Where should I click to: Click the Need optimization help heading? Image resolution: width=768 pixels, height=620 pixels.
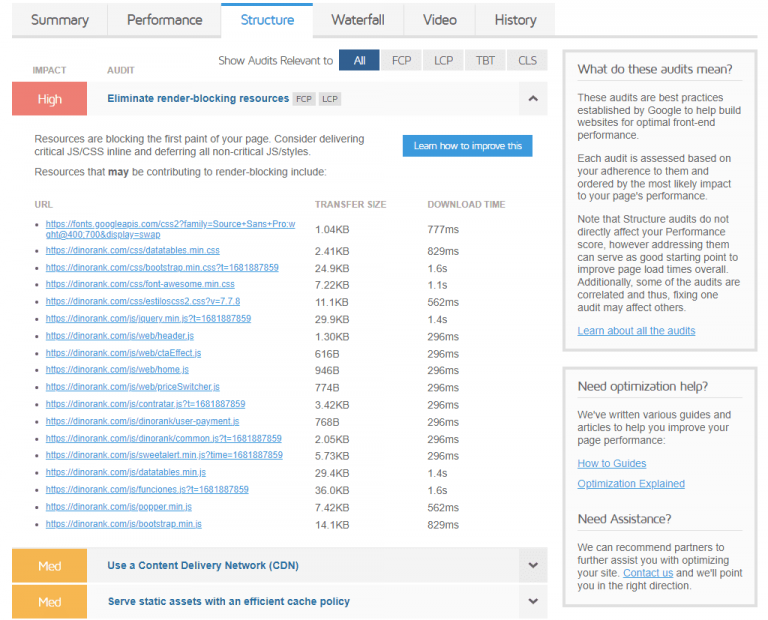643,386
